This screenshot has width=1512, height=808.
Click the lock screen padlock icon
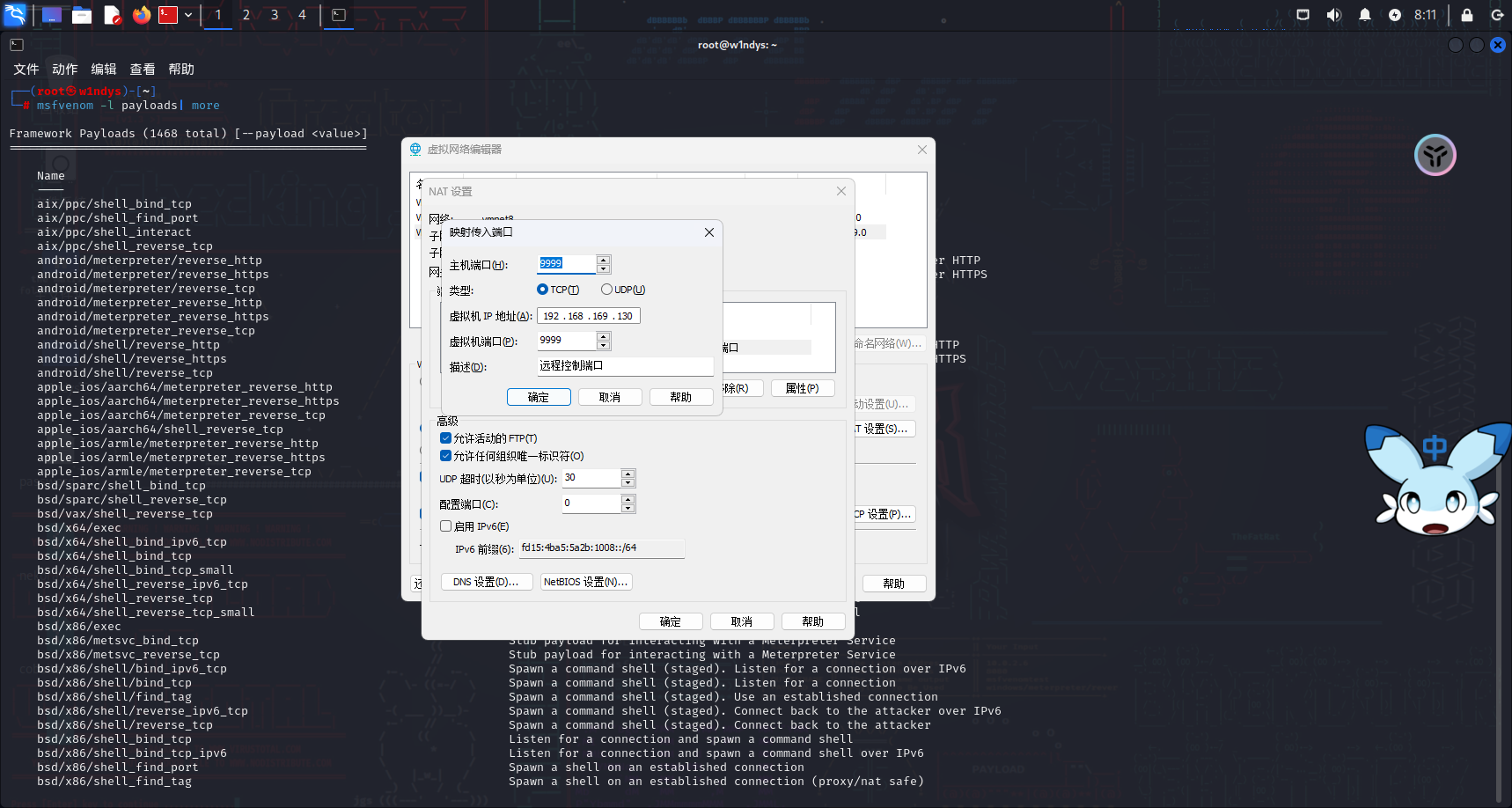point(1466,15)
